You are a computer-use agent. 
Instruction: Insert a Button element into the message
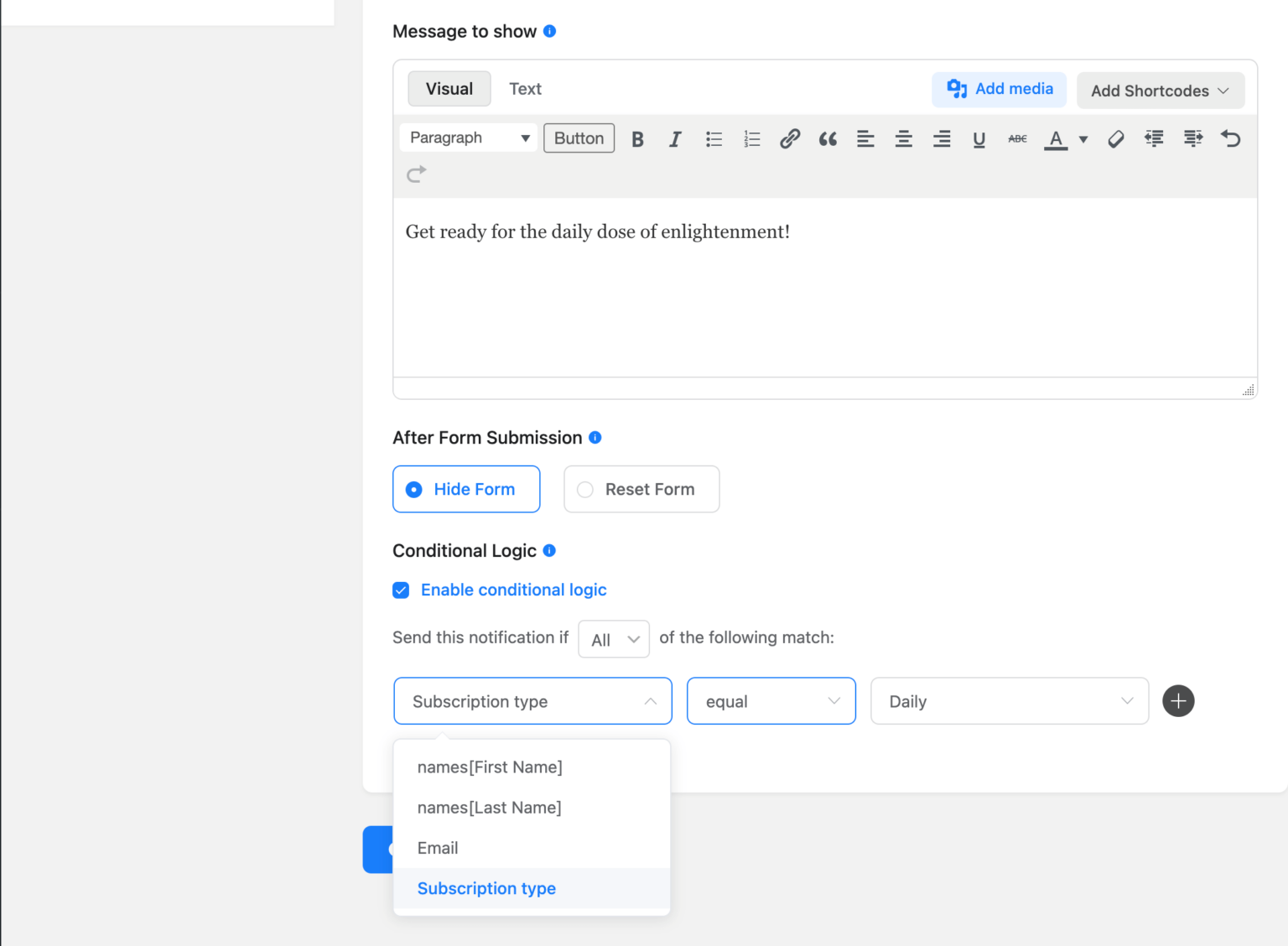579,138
